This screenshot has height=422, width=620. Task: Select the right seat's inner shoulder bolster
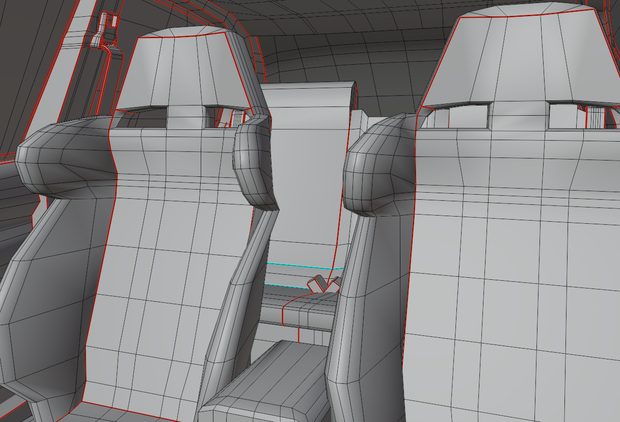(x=378, y=164)
